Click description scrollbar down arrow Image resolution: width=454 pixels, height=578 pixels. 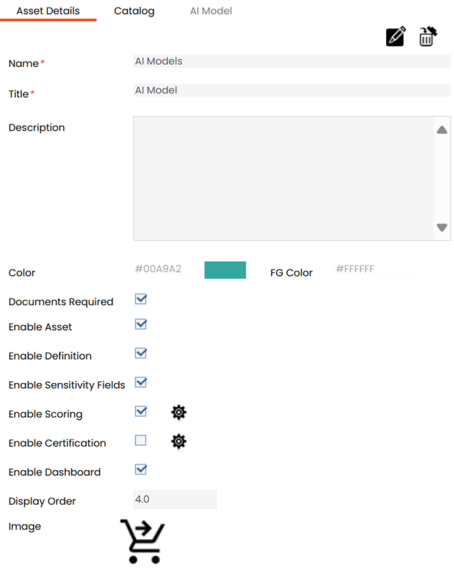tap(442, 227)
